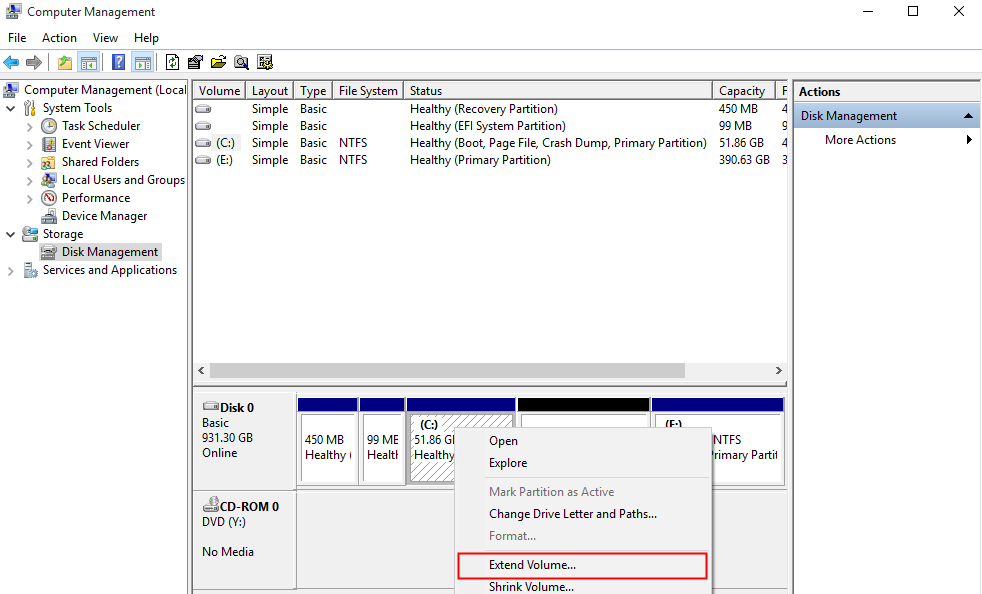Image resolution: width=982 pixels, height=594 pixels.
Task: Click the Refresh toolbar icon
Action: pos(172,62)
